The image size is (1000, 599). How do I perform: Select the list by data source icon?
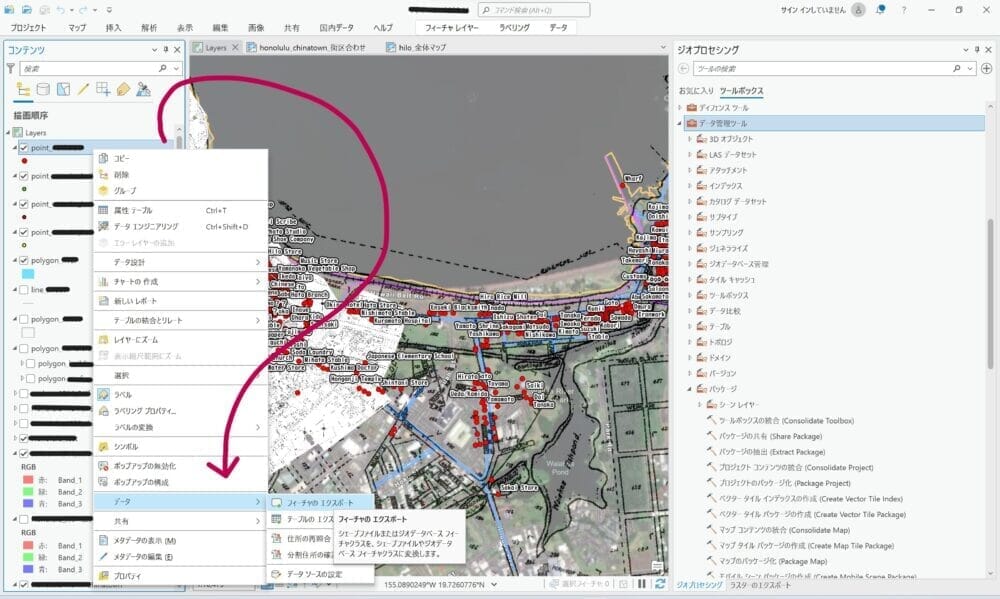coord(43,89)
